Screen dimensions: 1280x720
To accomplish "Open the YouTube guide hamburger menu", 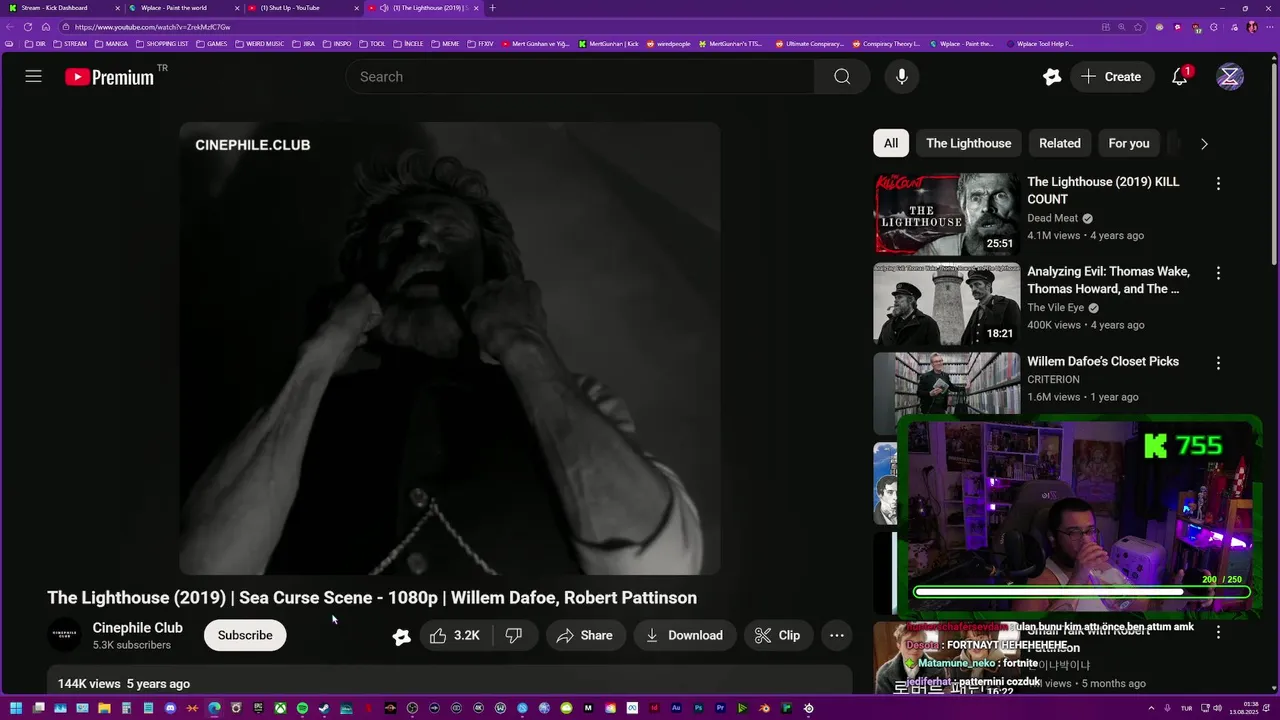I will pyautogui.click(x=33, y=76).
